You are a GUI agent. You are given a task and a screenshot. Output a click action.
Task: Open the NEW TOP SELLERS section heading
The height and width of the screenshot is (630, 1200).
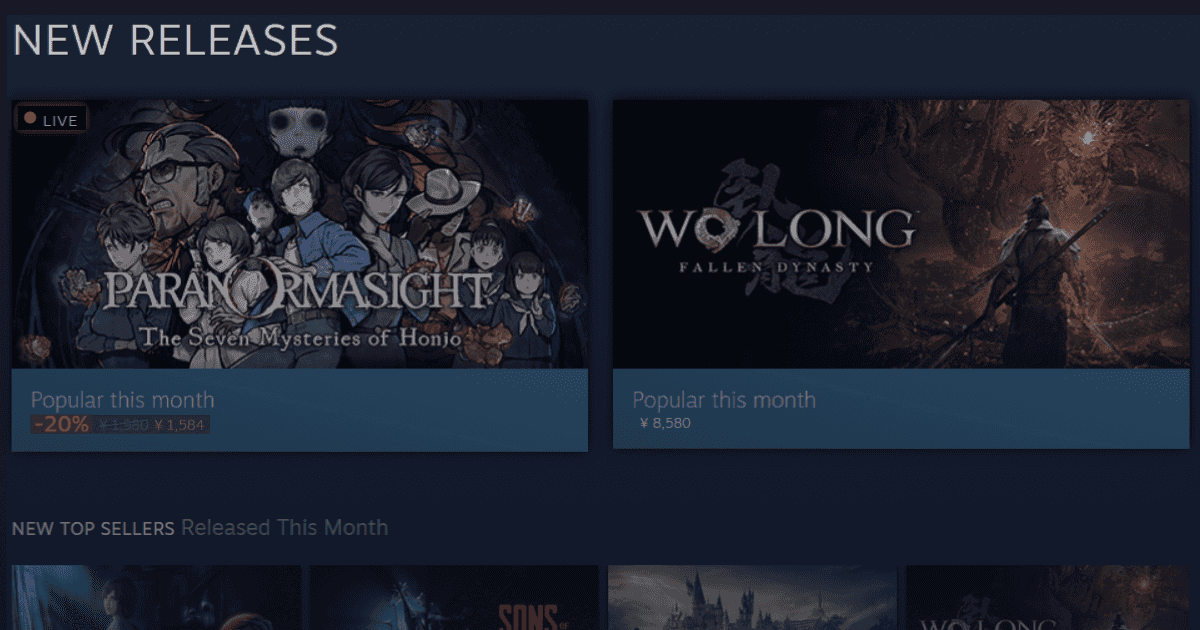[x=93, y=527]
